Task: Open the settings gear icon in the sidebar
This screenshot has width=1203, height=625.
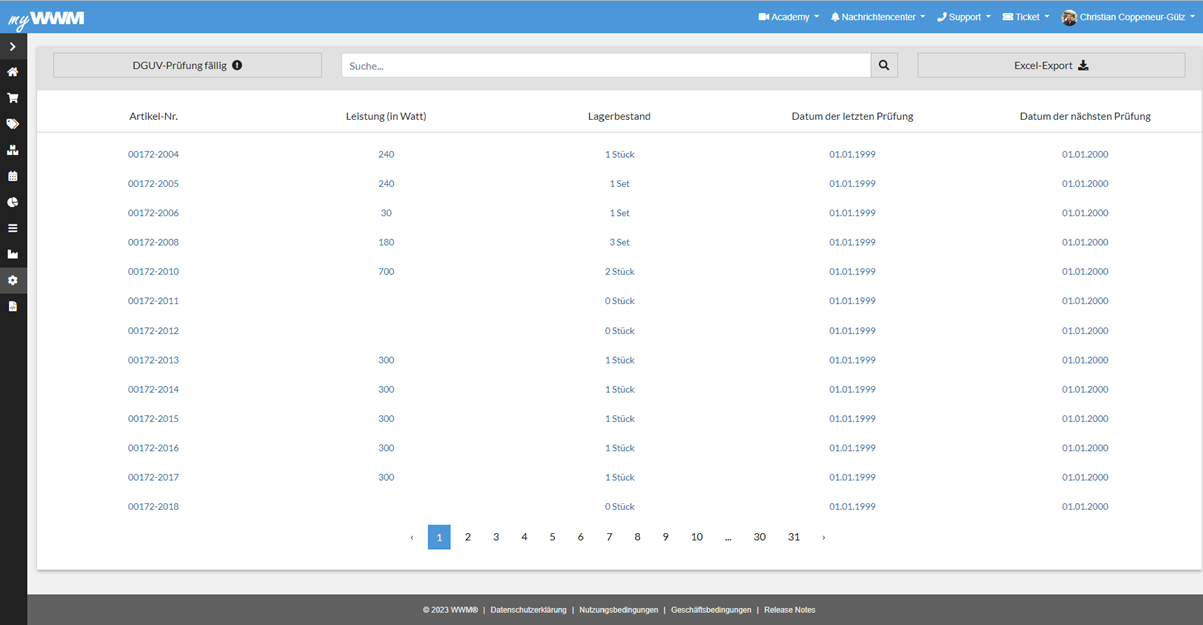Action: click(x=13, y=280)
